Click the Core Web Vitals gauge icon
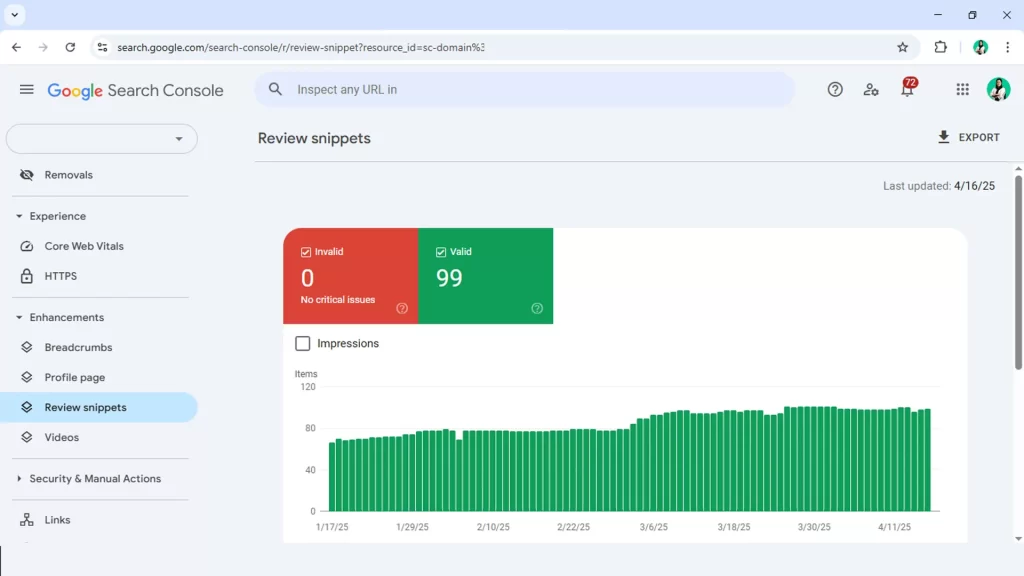Viewport: 1024px width, 576px height. pos(27,246)
